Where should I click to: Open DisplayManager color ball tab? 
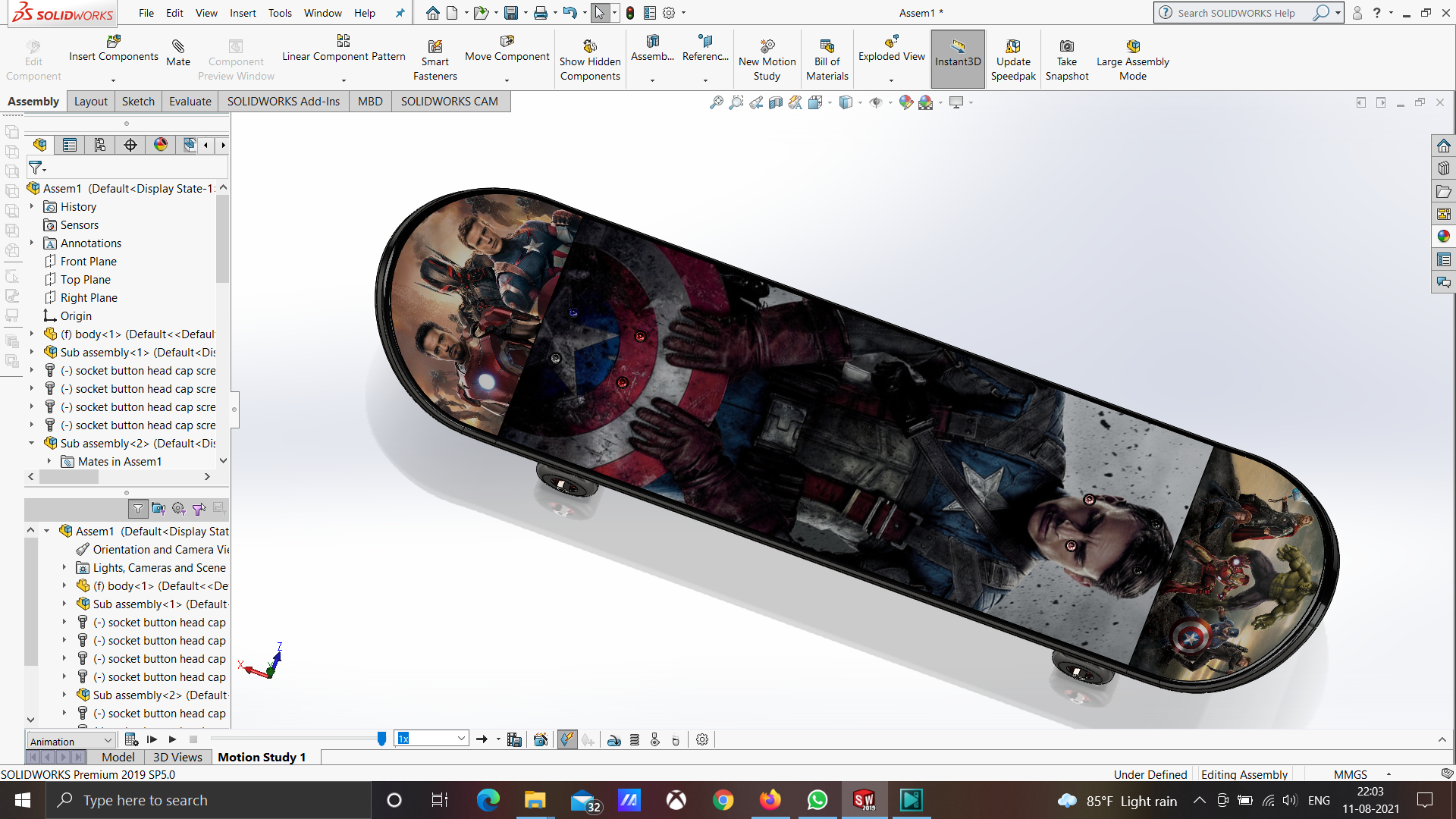pos(161,145)
